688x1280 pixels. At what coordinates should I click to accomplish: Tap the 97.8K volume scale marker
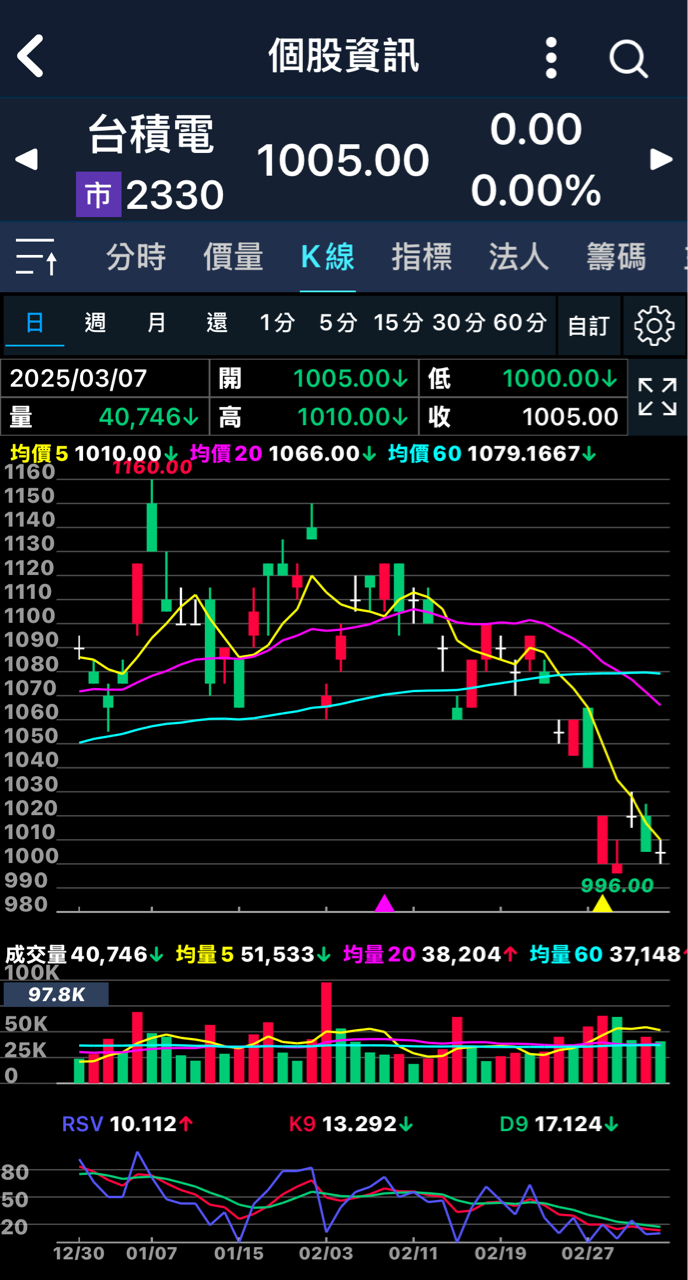[x=55, y=994]
